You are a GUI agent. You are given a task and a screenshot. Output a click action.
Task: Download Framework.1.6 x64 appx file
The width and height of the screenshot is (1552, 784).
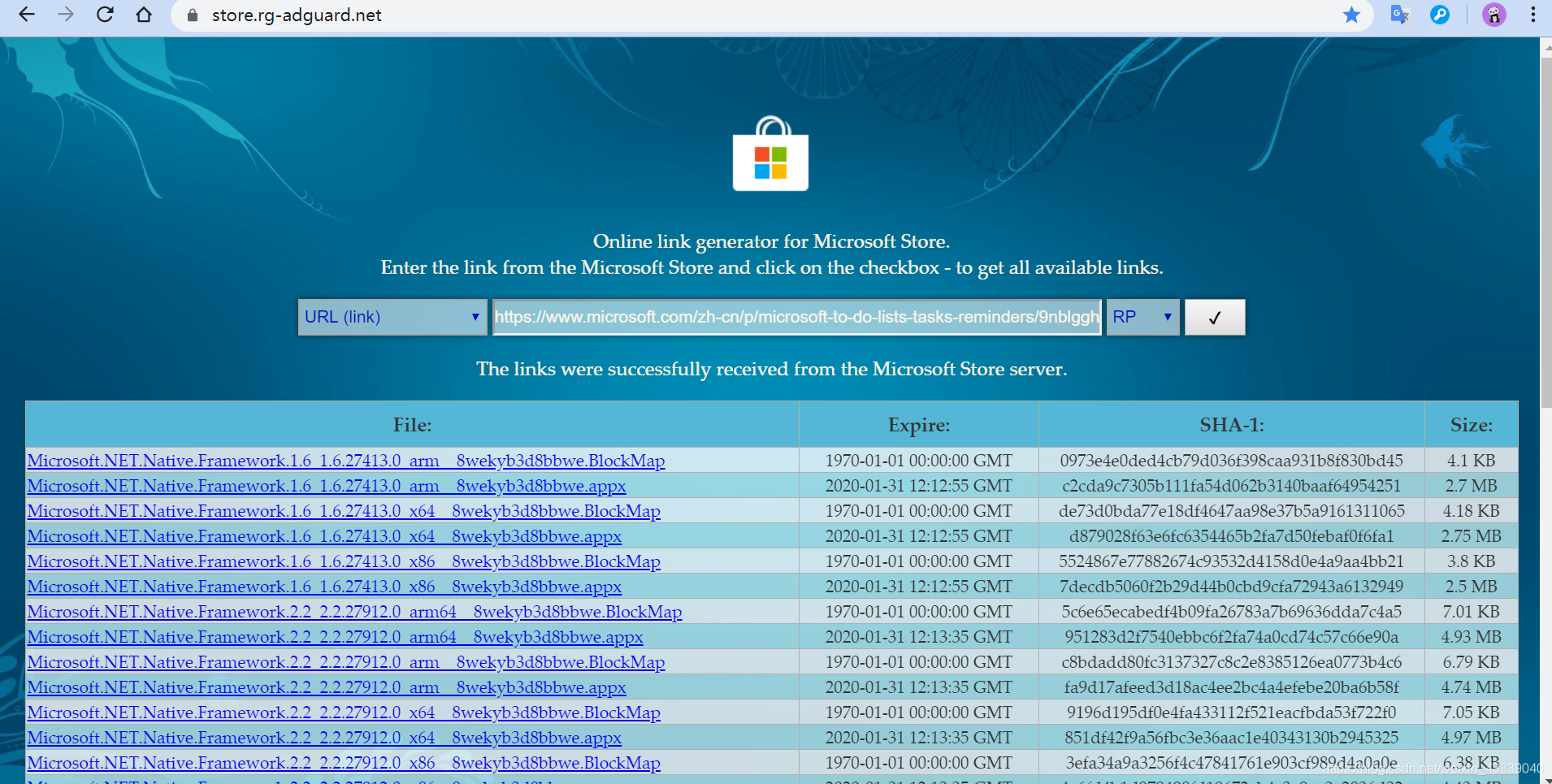324,536
